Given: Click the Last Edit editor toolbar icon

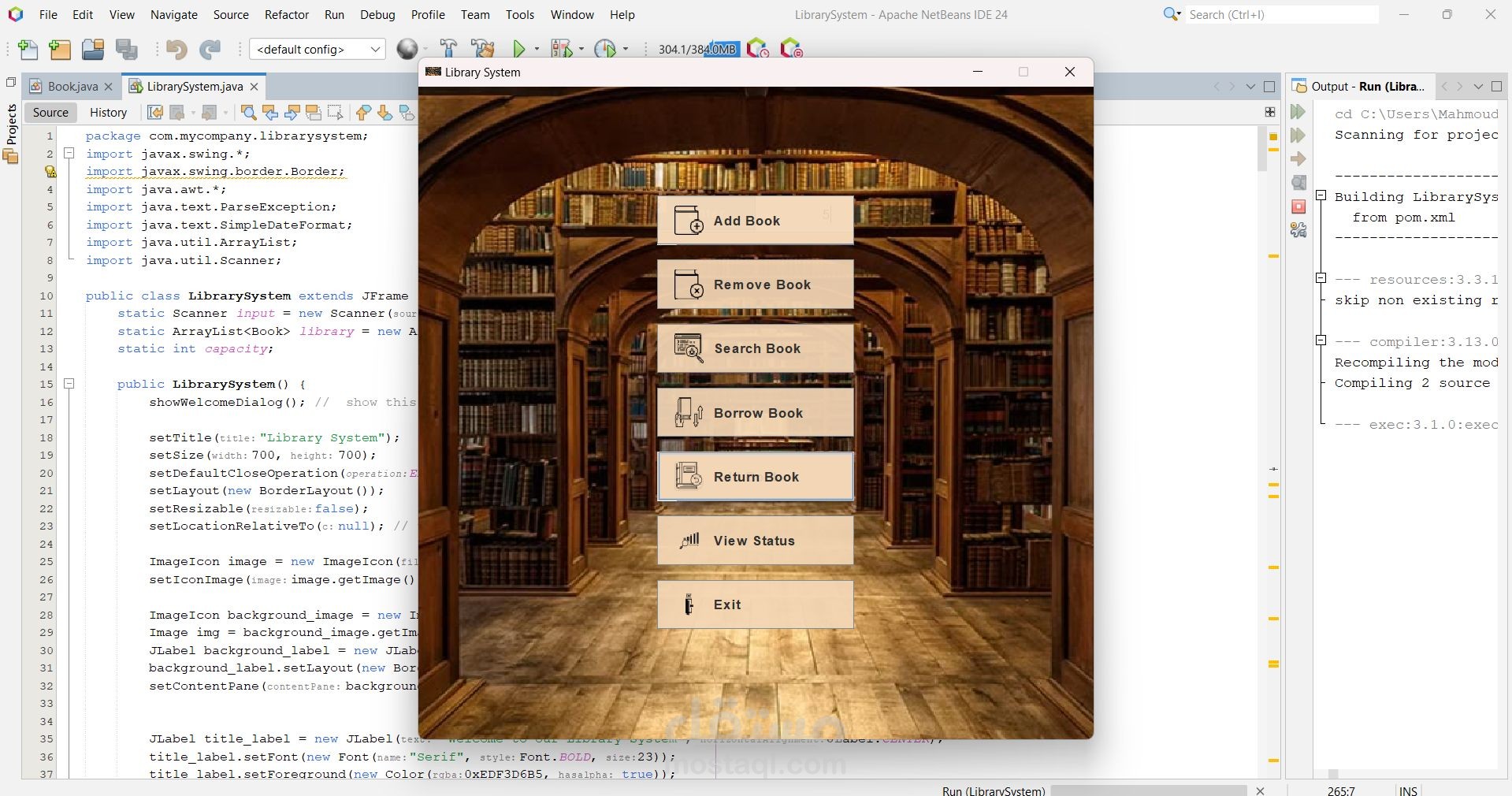Looking at the screenshot, I should 155,113.
